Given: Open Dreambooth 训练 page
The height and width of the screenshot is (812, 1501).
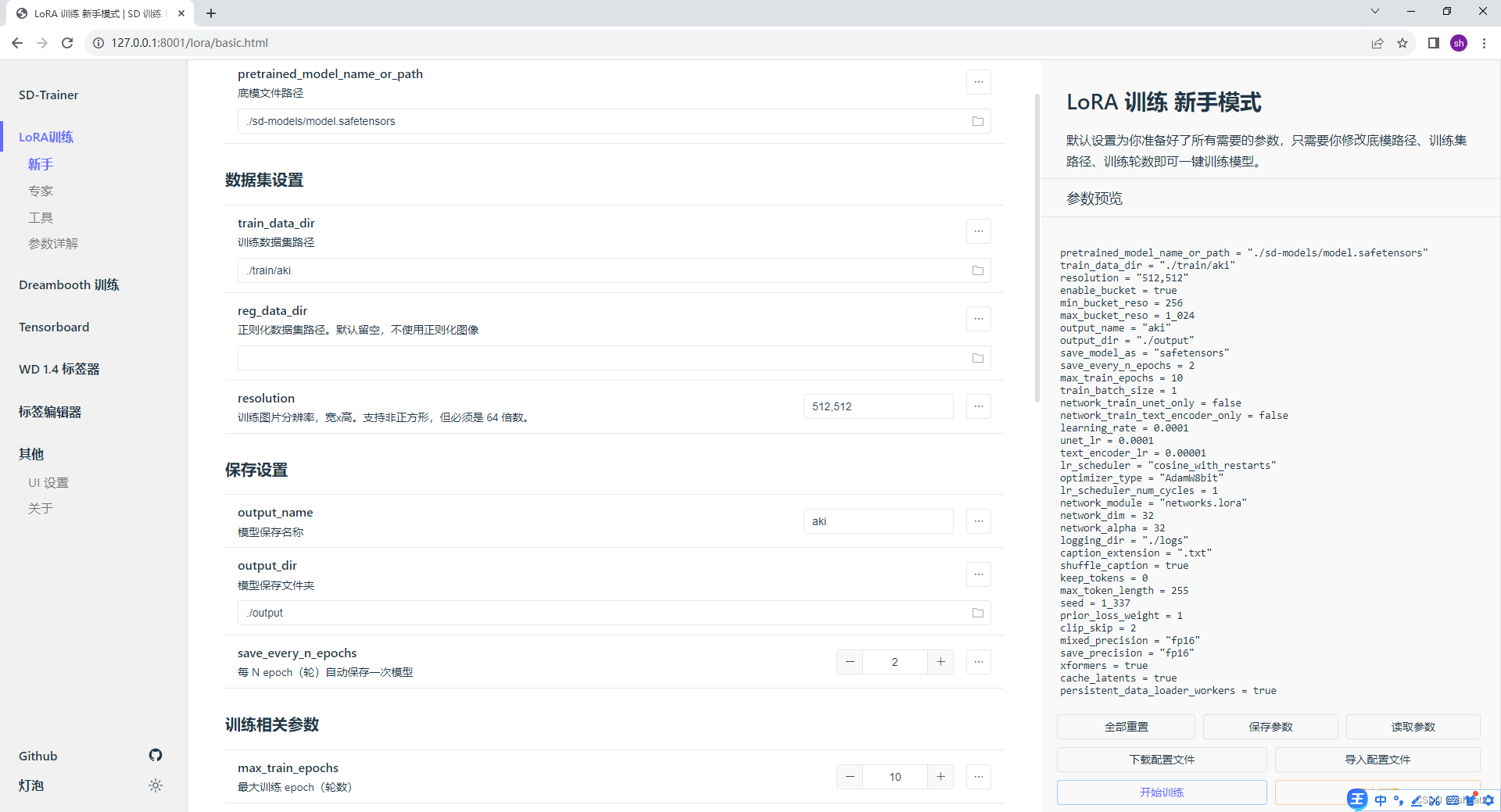Looking at the screenshot, I should click(69, 284).
